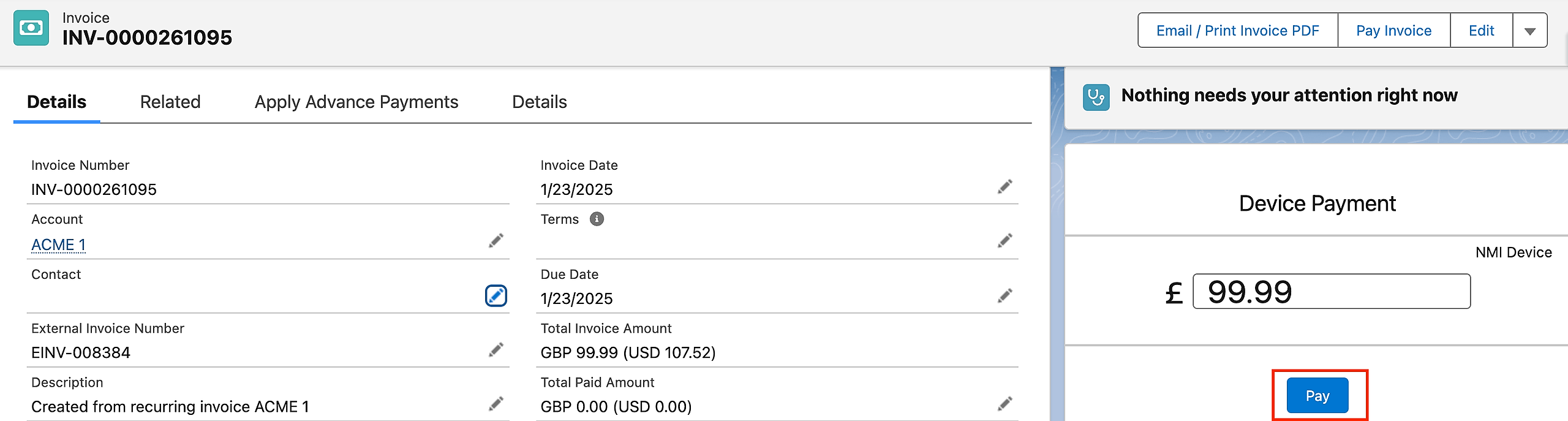Select the second Details tab
Viewport: 1568px width, 421px height.
pyautogui.click(x=540, y=102)
